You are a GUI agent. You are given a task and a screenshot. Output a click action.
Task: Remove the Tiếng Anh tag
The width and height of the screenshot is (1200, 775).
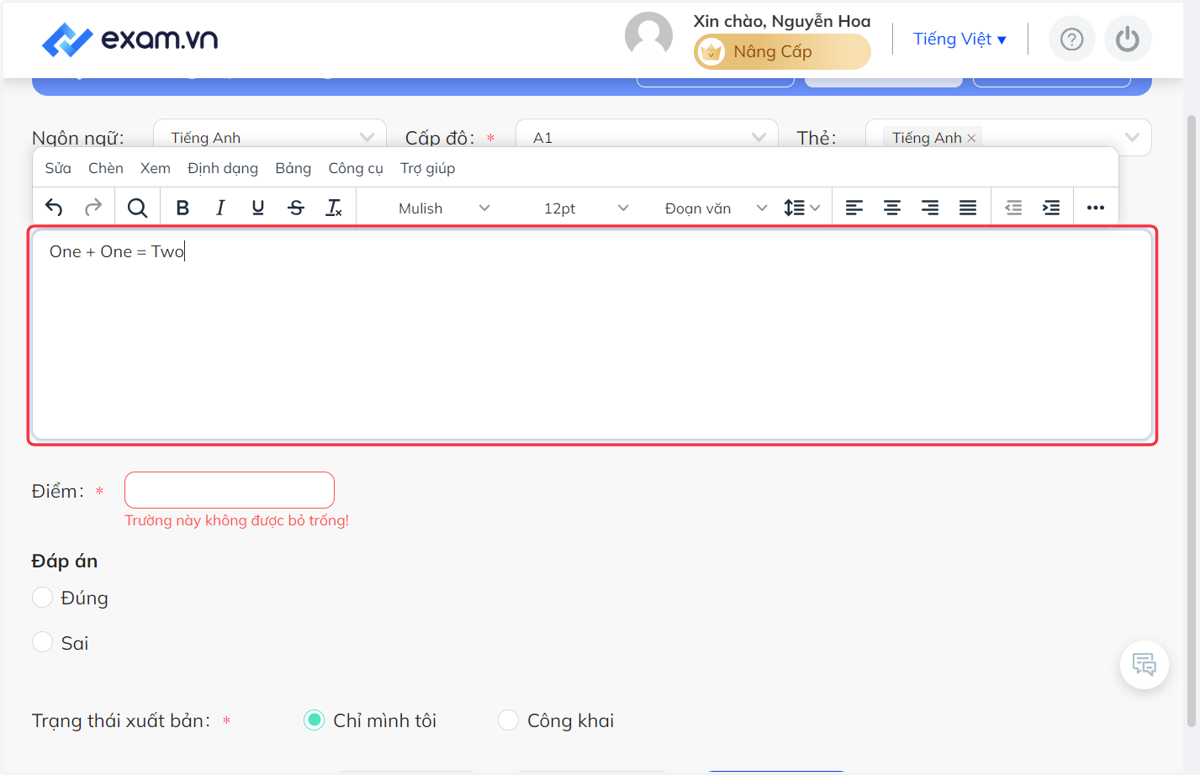pyautogui.click(x=971, y=138)
